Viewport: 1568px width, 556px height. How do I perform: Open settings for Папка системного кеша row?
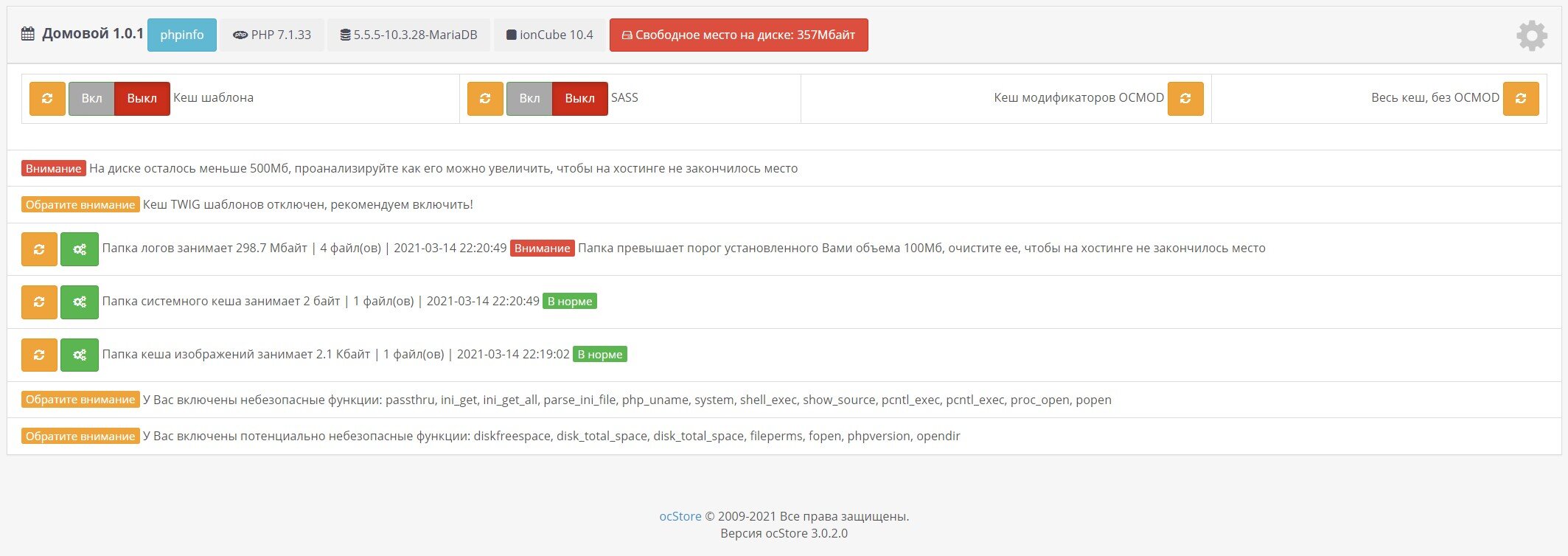point(80,302)
